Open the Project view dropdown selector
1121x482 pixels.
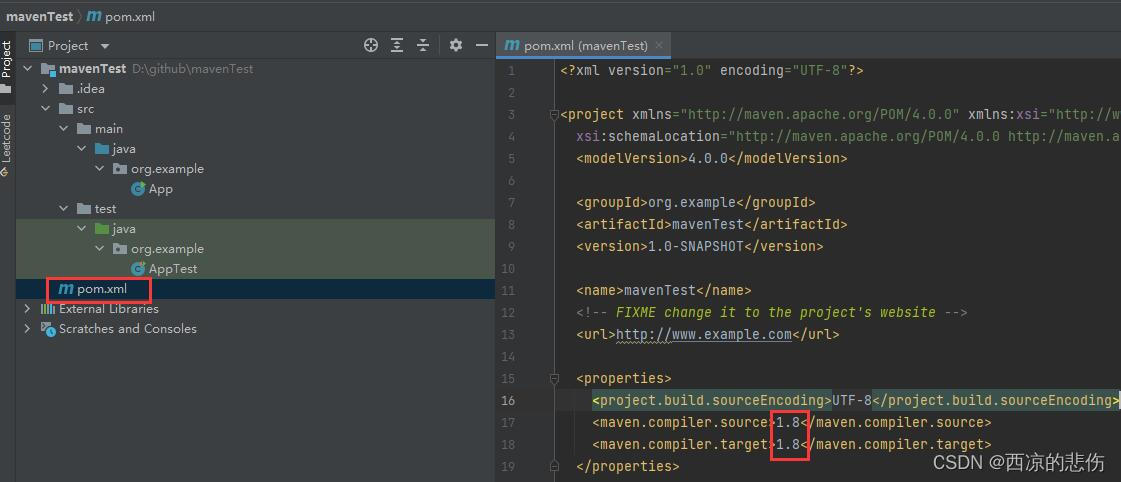[x=69, y=46]
